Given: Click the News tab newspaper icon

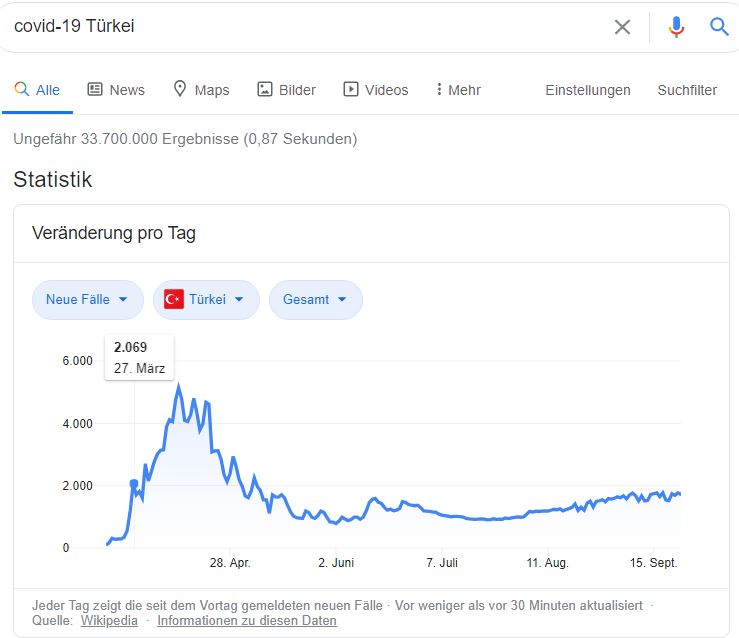Looking at the screenshot, I should click(x=95, y=89).
